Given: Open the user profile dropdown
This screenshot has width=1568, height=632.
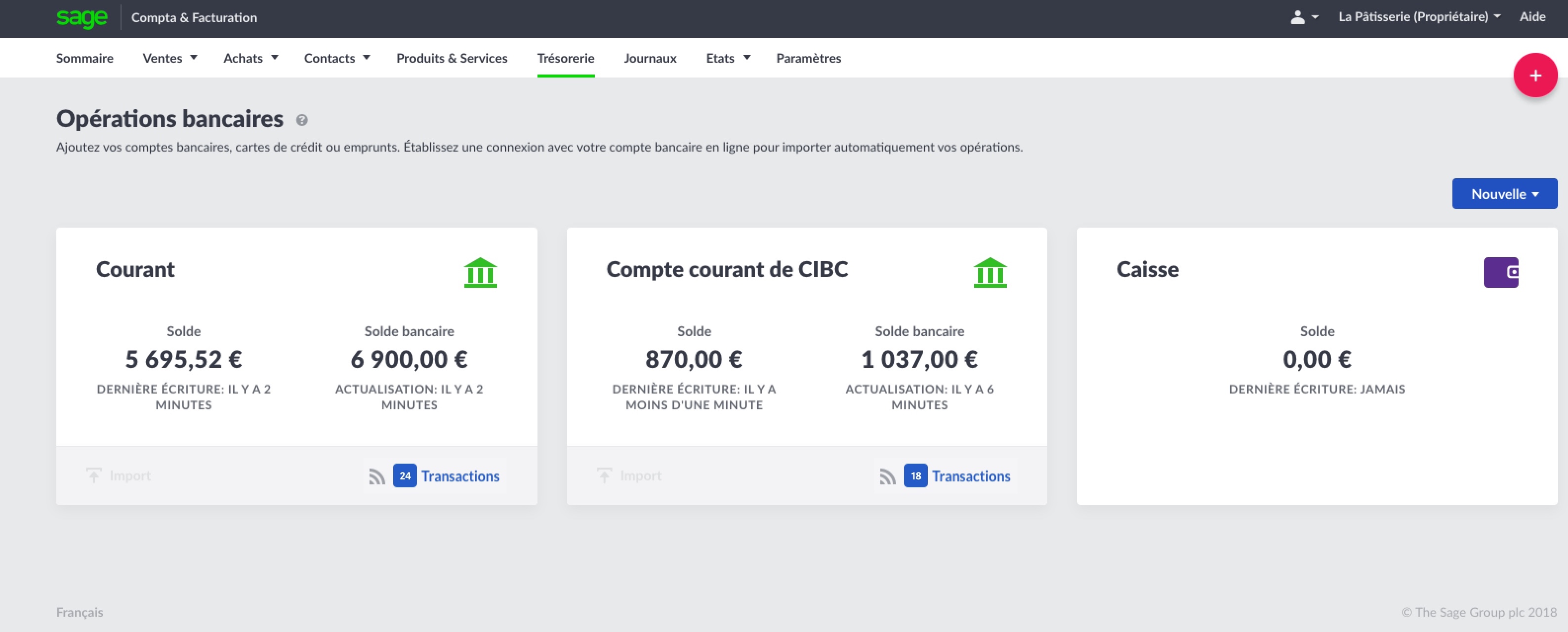Looking at the screenshot, I should coord(1303,18).
